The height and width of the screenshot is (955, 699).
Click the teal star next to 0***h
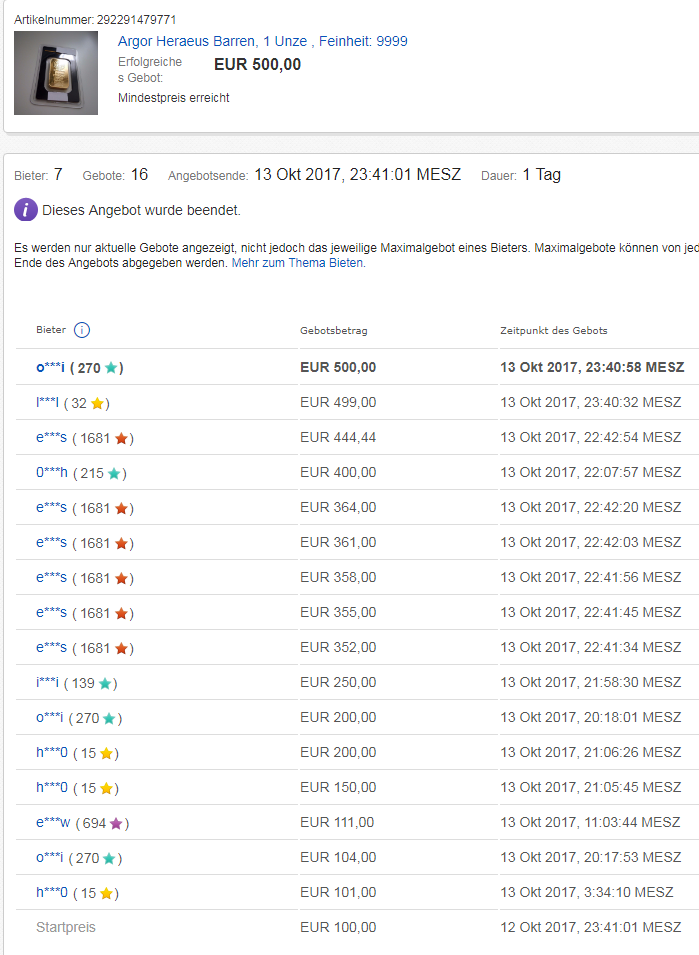(114, 473)
